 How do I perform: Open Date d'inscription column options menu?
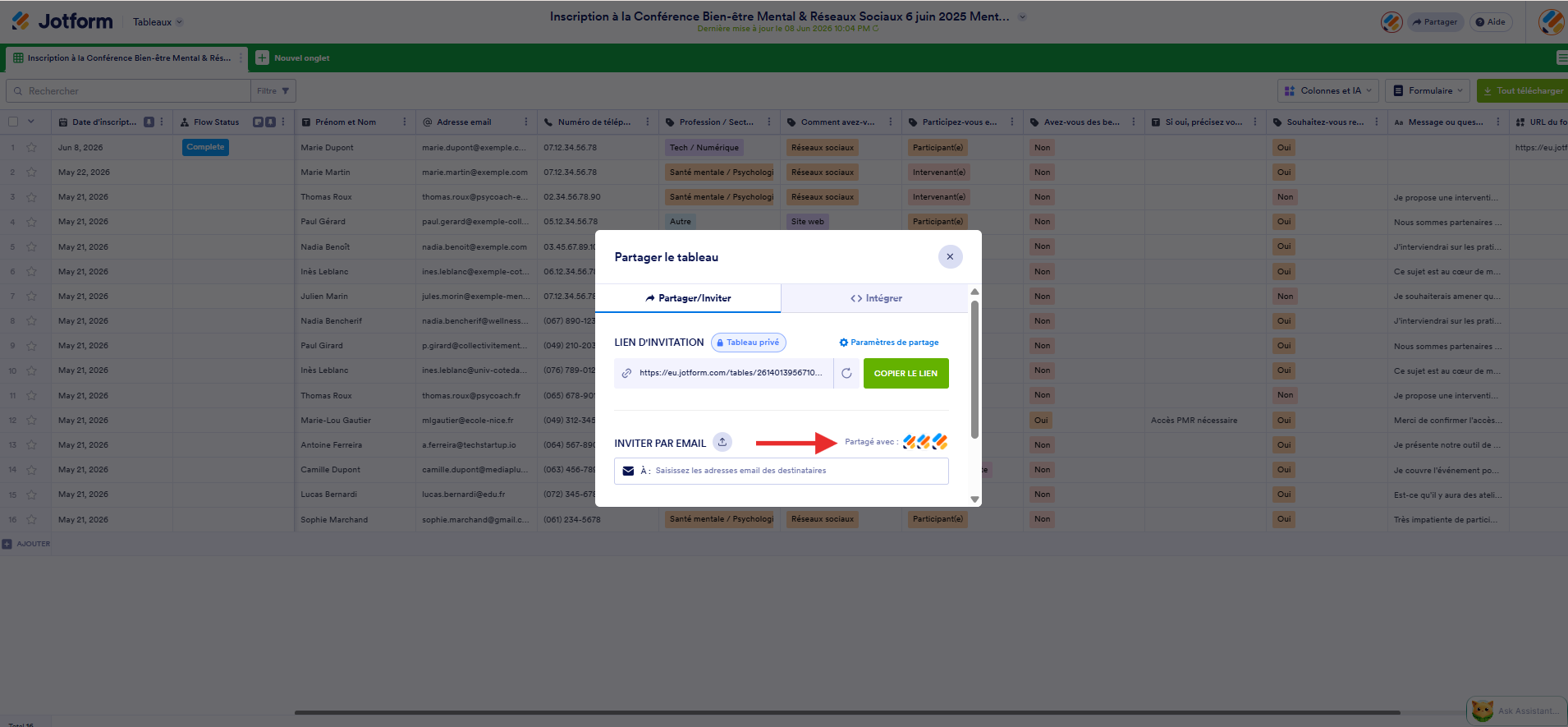162,122
